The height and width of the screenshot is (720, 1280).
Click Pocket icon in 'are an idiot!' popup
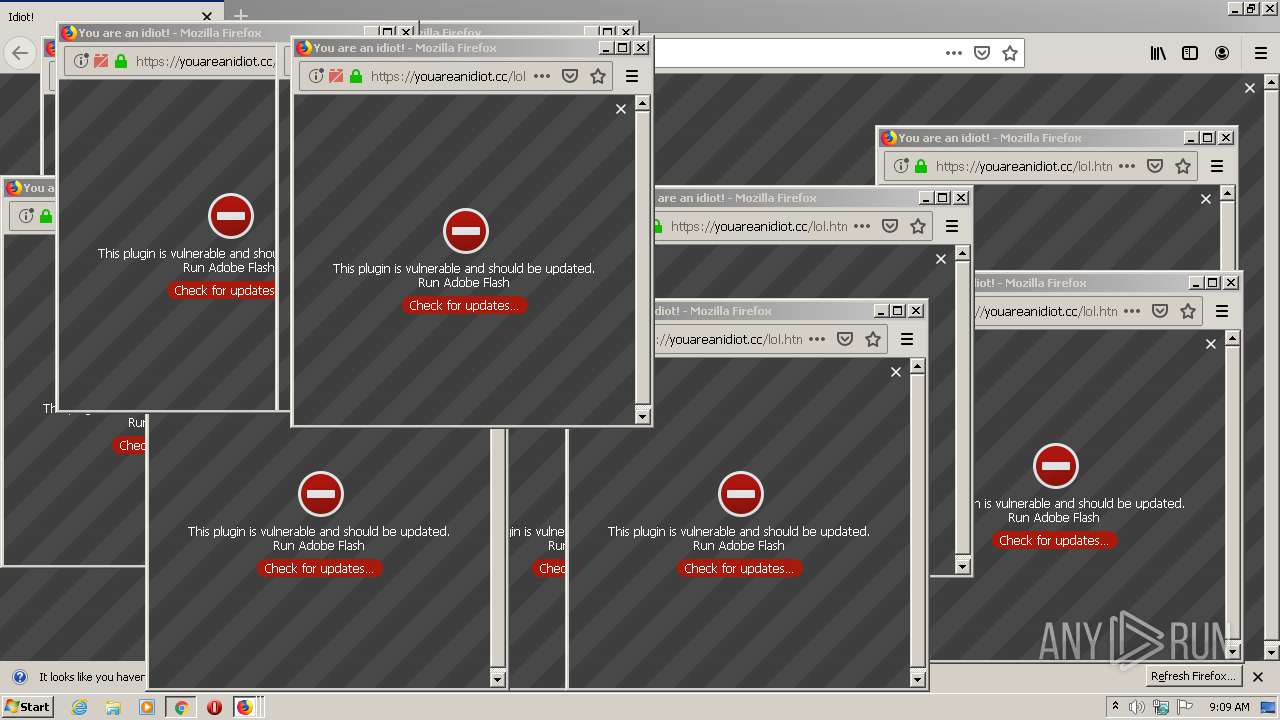(x=890, y=226)
